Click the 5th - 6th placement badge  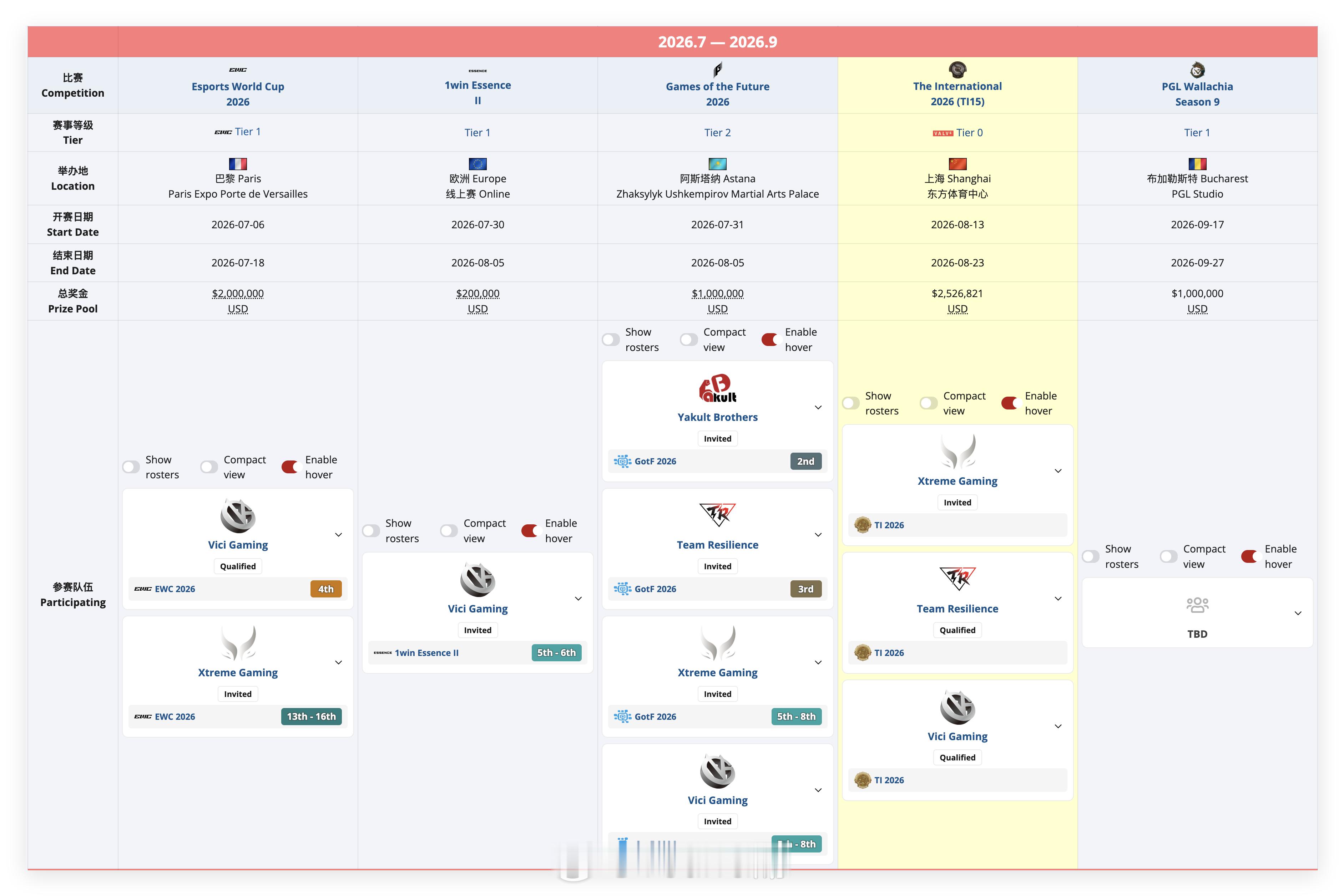556,653
